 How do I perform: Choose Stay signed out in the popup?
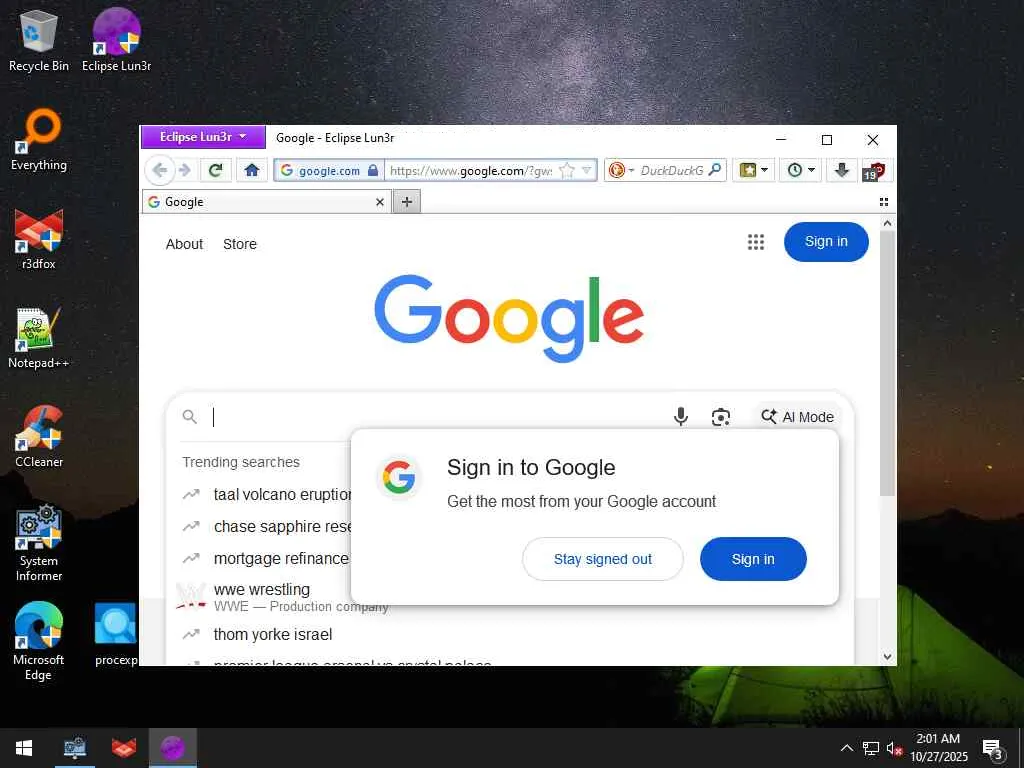tap(603, 559)
